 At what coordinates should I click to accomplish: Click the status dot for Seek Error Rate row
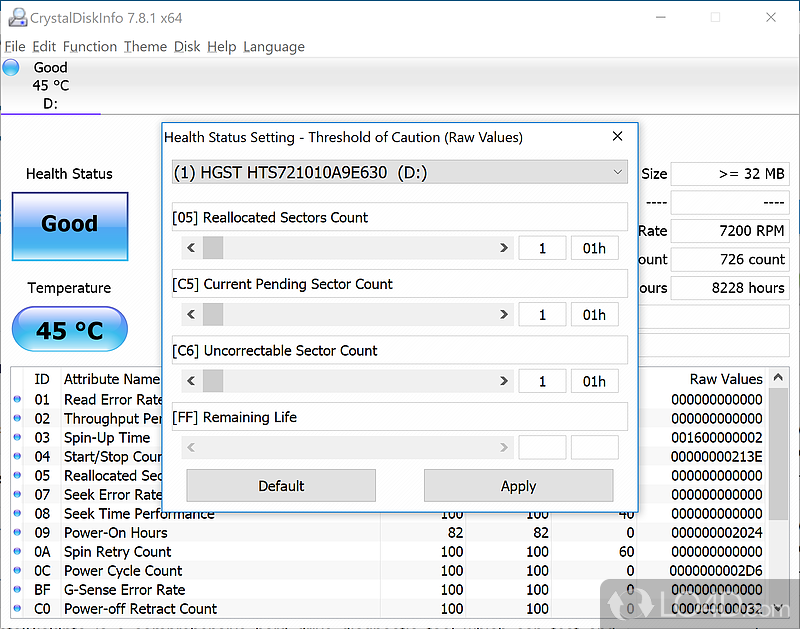[17, 494]
